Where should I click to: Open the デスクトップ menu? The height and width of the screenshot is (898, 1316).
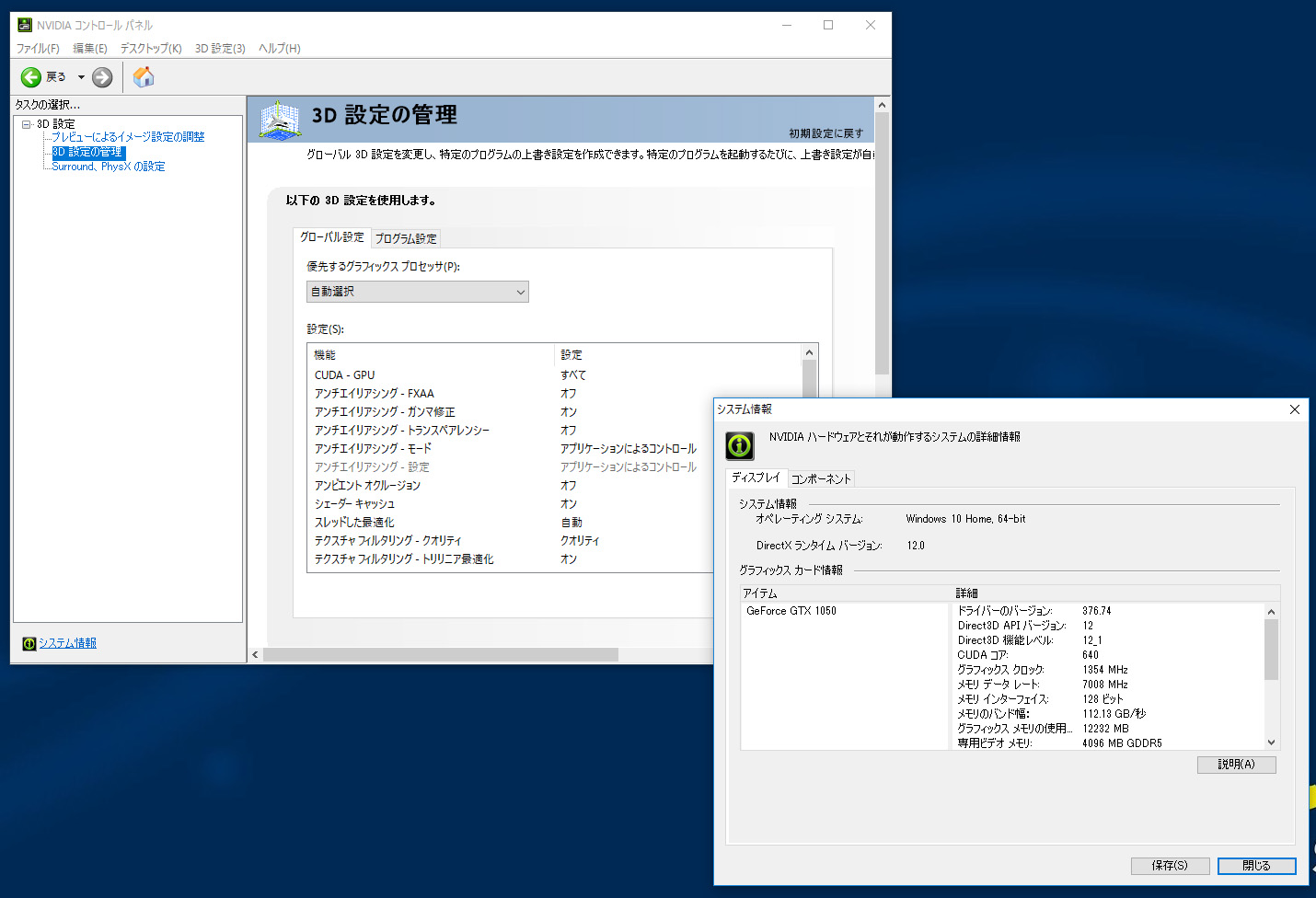[148, 49]
